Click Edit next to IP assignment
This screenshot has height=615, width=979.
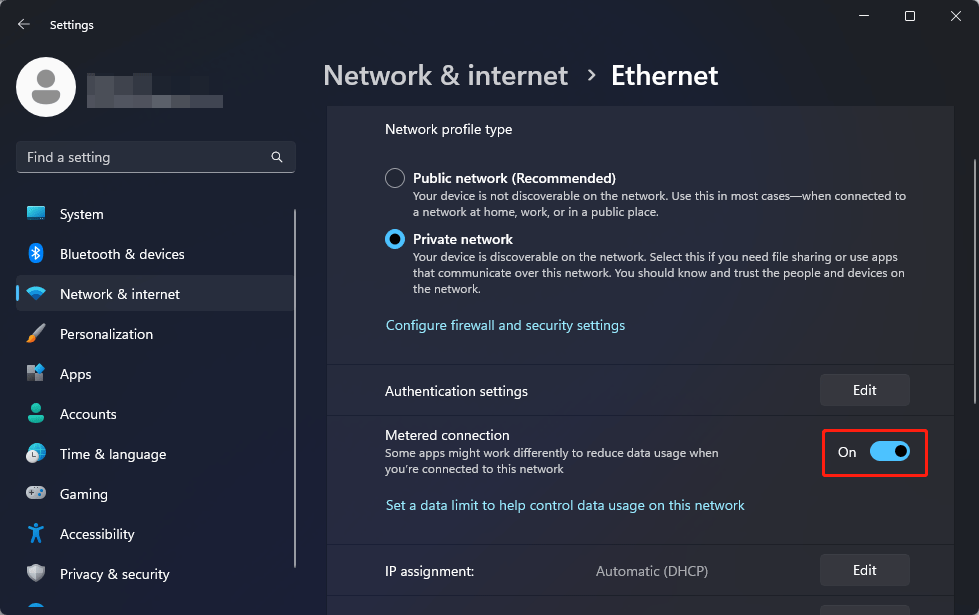pos(864,570)
